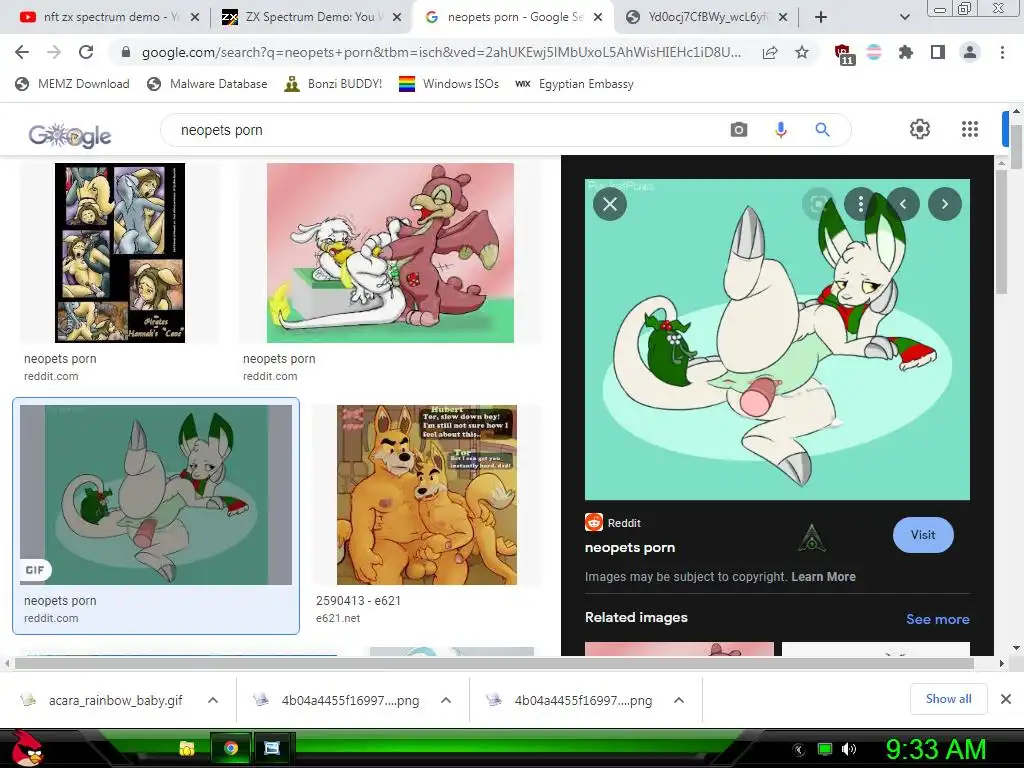Click the Google search input field
Viewport: 1024px width, 768px height.
pos(444,130)
